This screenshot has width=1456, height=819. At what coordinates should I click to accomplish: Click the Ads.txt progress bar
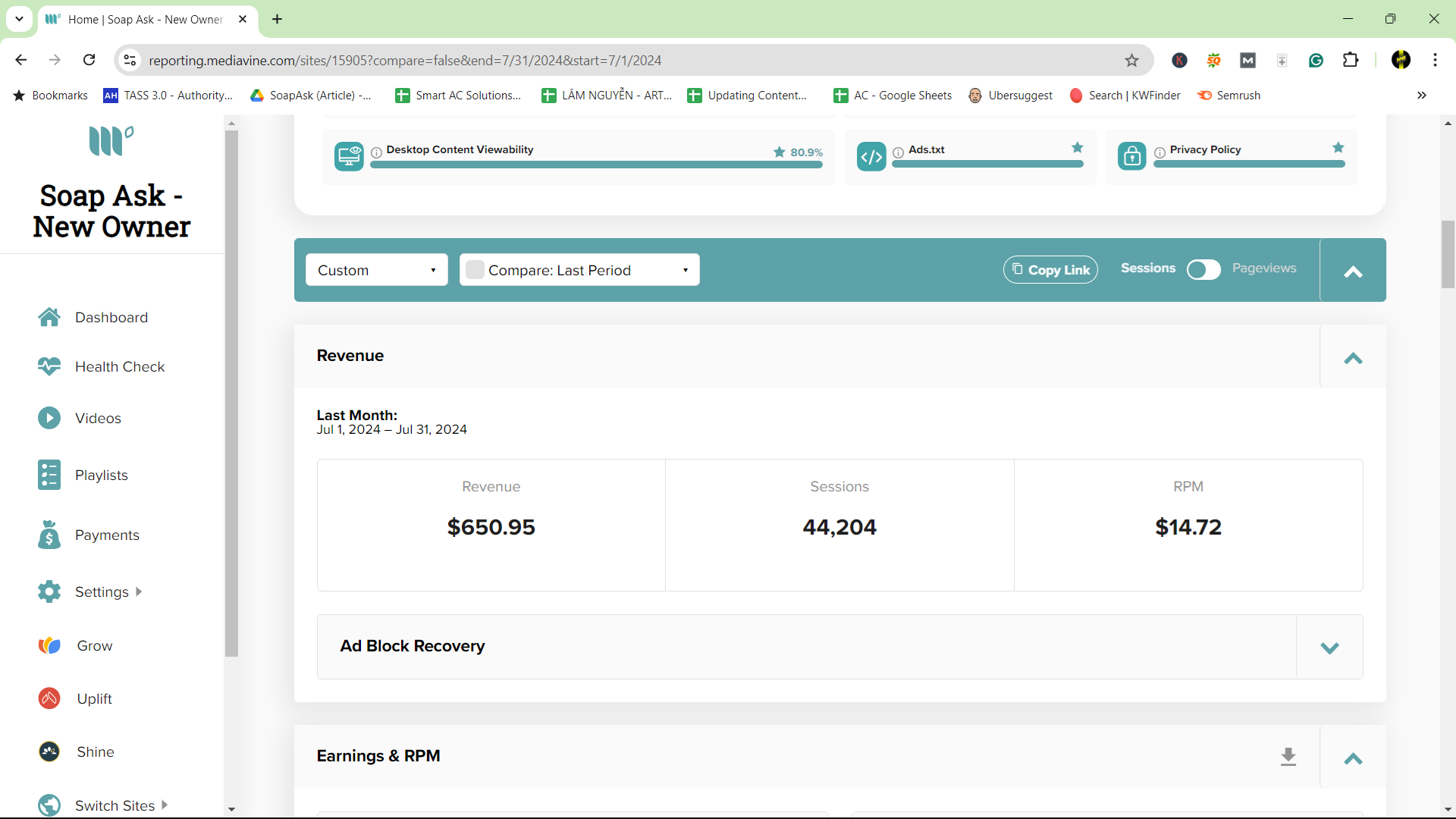(x=987, y=165)
